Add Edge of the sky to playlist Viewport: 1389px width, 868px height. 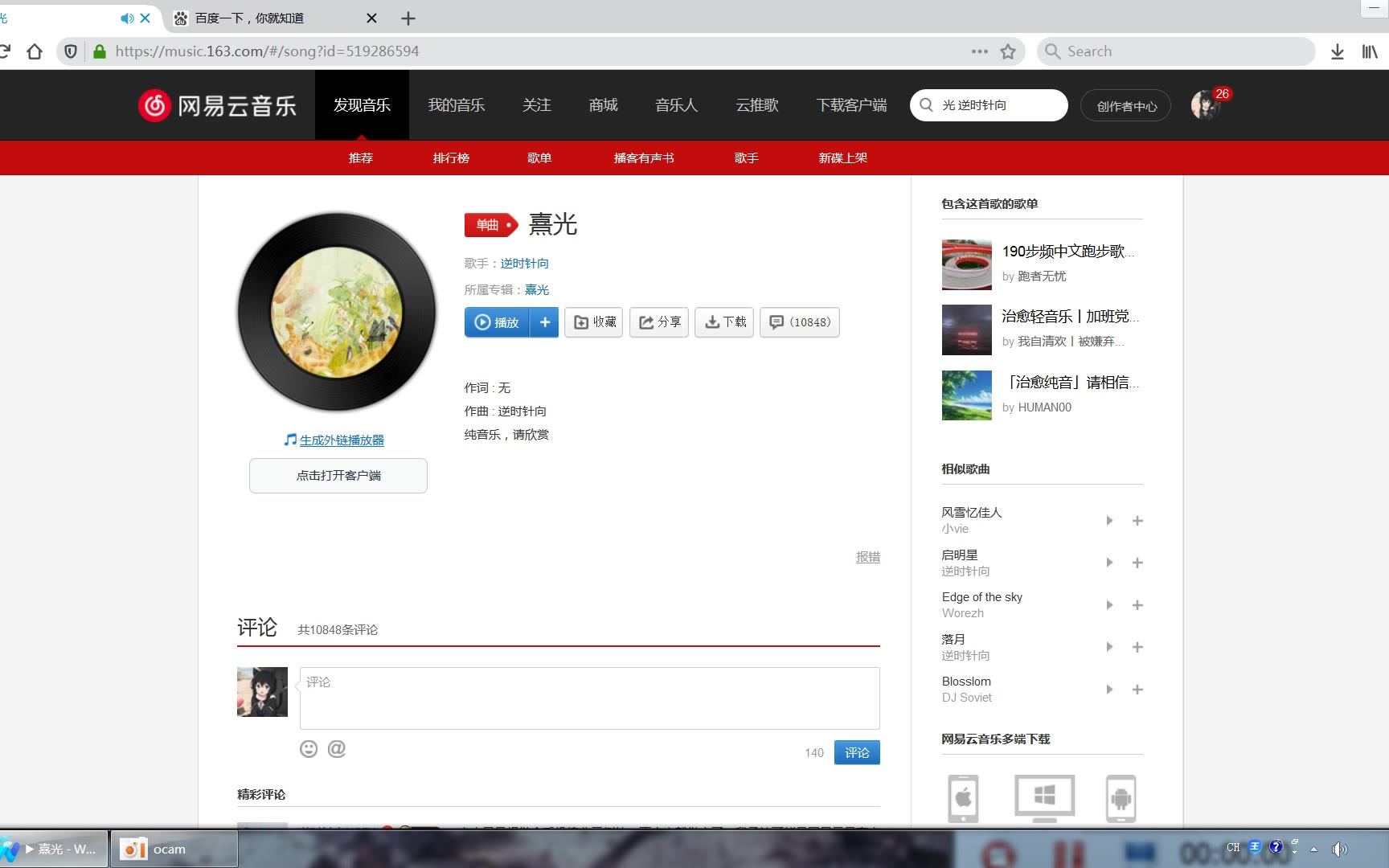point(1137,605)
